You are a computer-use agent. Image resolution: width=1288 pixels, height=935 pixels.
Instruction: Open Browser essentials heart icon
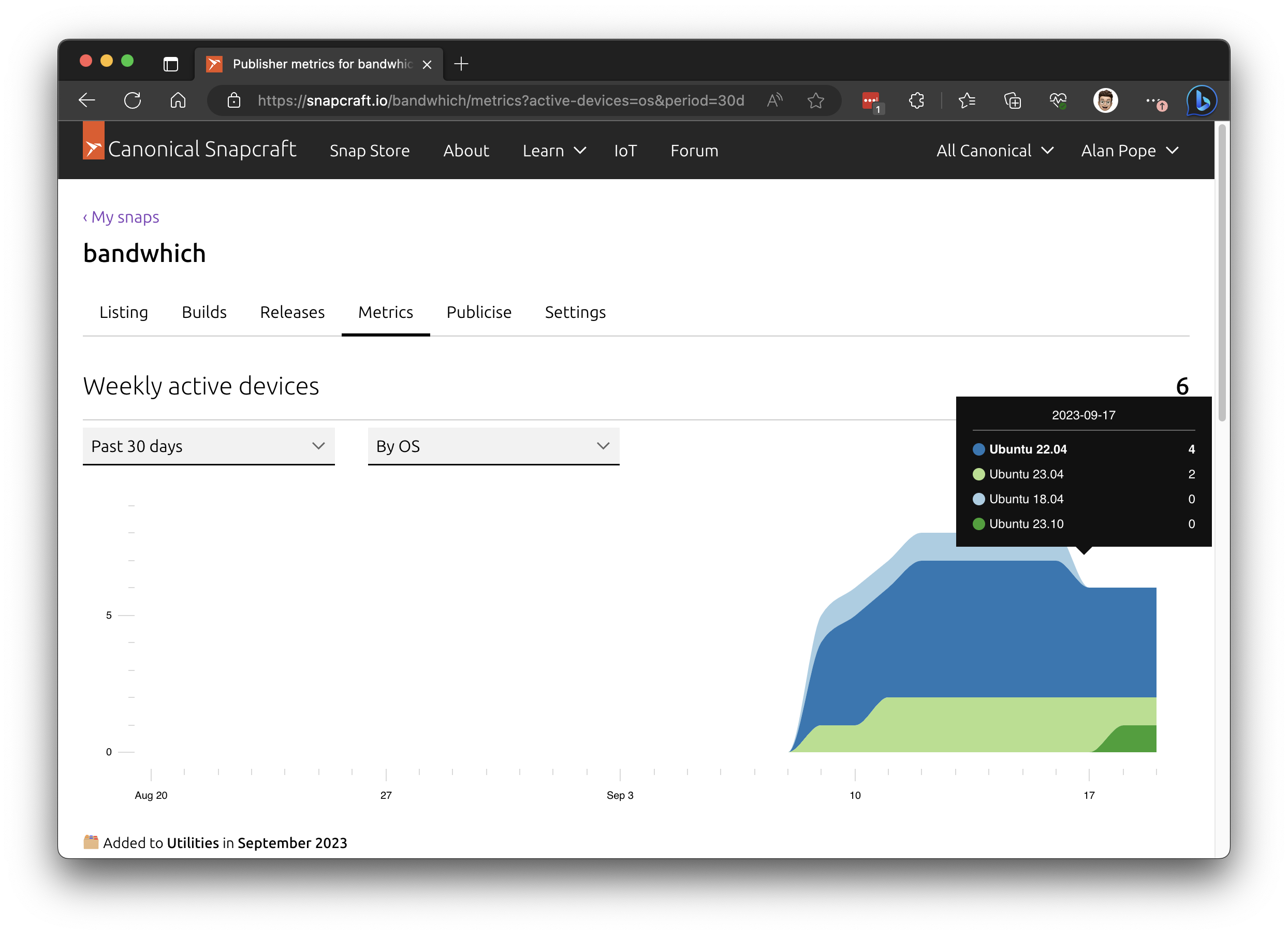1058,100
